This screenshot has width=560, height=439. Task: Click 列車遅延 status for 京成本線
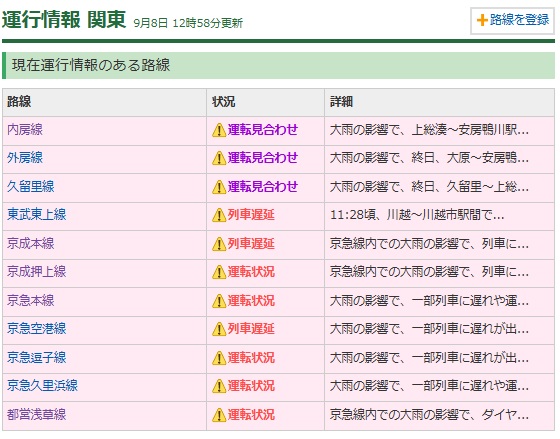pyautogui.click(x=251, y=244)
